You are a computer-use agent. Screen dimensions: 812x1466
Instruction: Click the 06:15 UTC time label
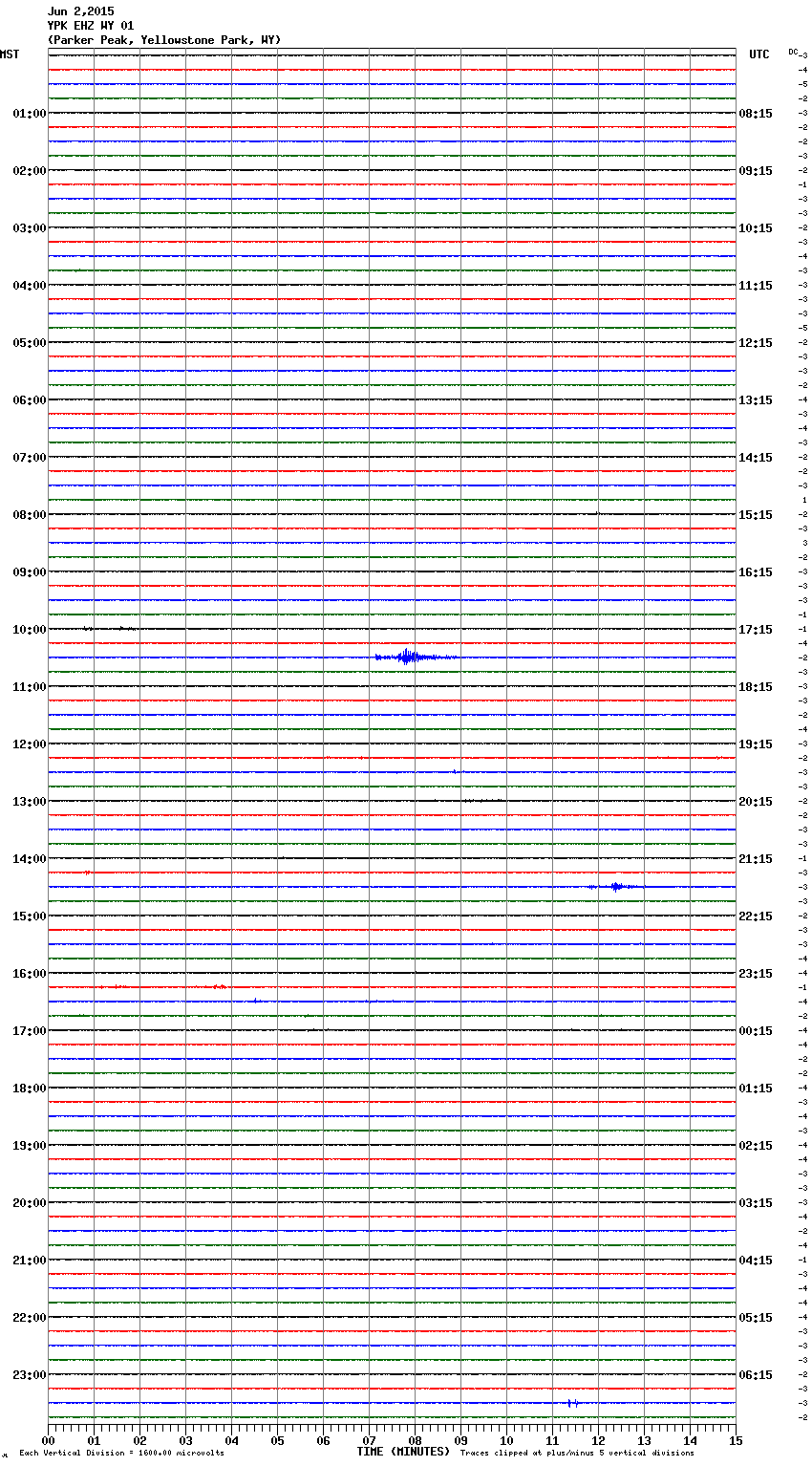click(756, 1375)
